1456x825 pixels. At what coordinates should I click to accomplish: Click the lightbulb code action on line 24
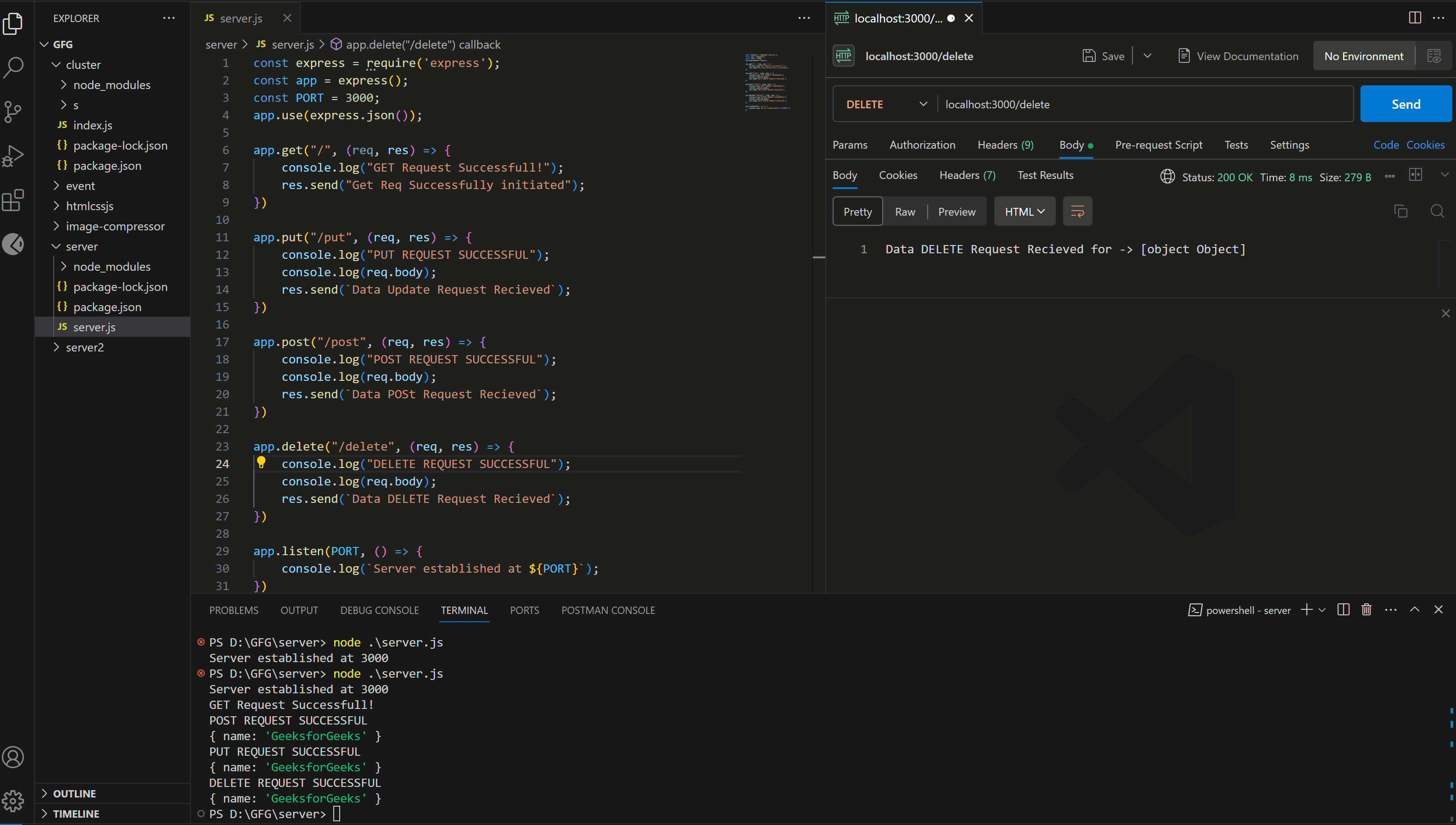pyautogui.click(x=261, y=463)
